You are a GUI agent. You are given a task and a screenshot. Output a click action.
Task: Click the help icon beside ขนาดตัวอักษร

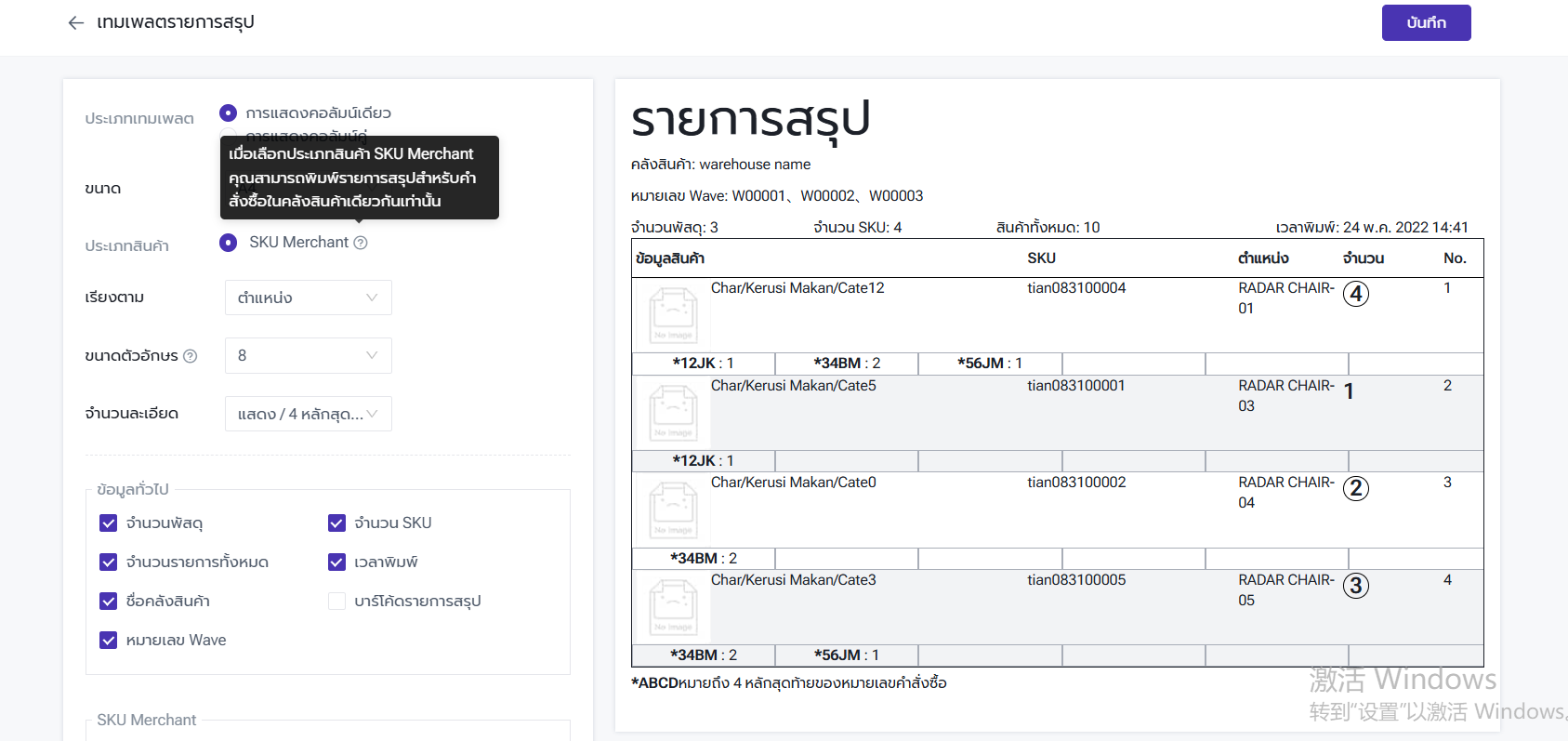pyautogui.click(x=191, y=356)
